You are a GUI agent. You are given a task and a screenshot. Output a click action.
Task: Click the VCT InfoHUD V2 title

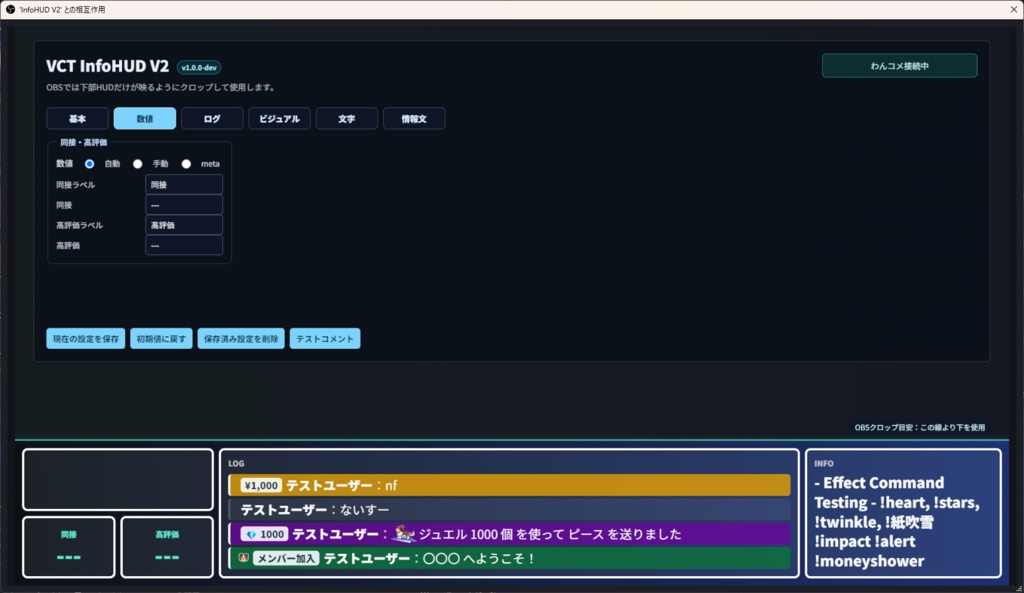pos(108,66)
